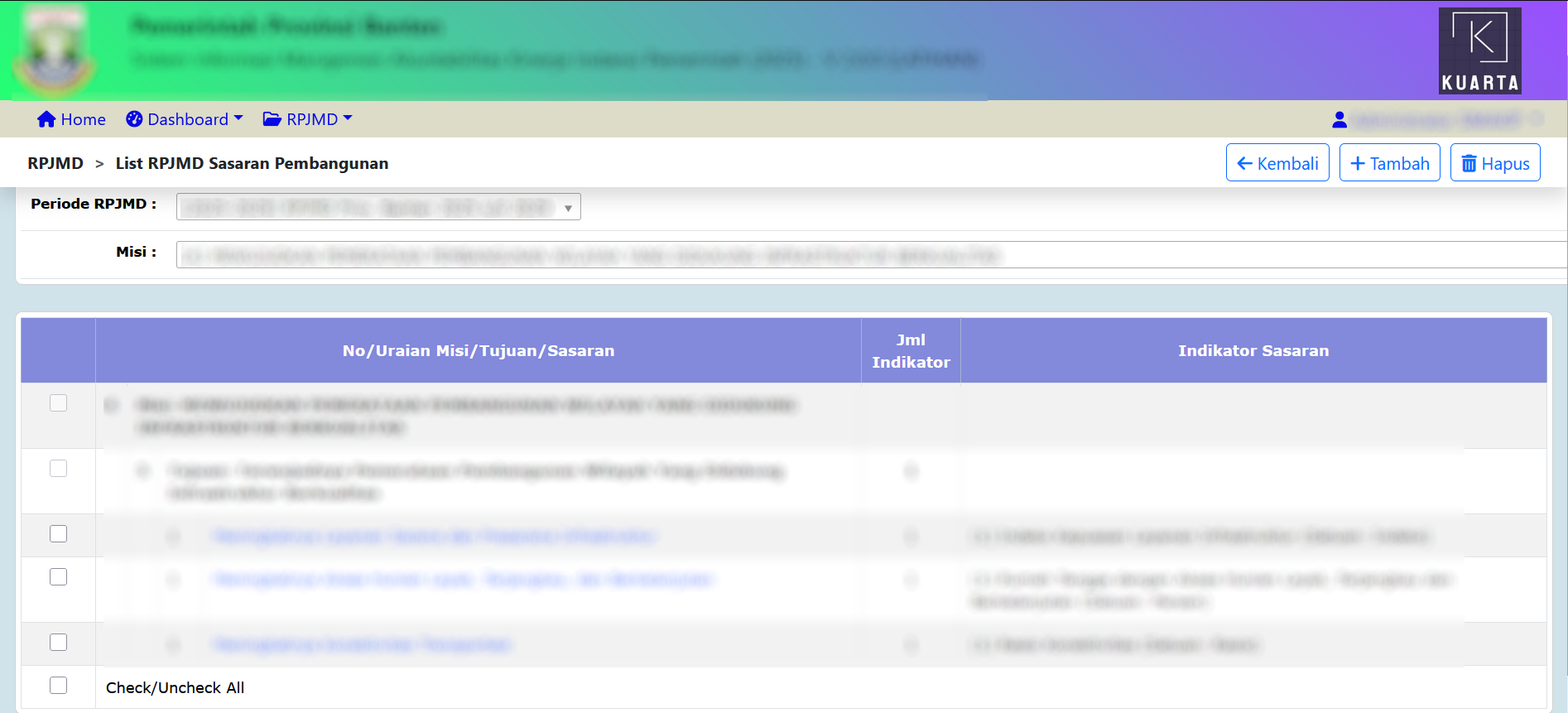
Task: Click the back arrow on Kembali
Action: click(x=1244, y=164)
